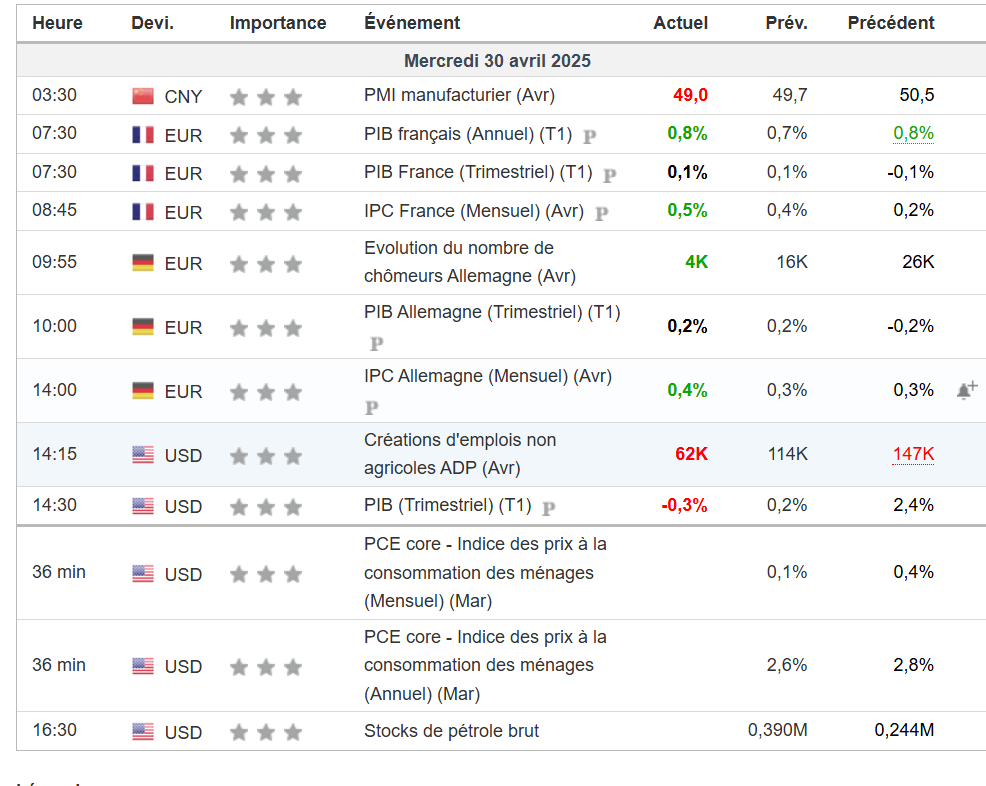986x786 pixels.
Task: Click the Actuel column header
Action: click(x=680, y=23)
